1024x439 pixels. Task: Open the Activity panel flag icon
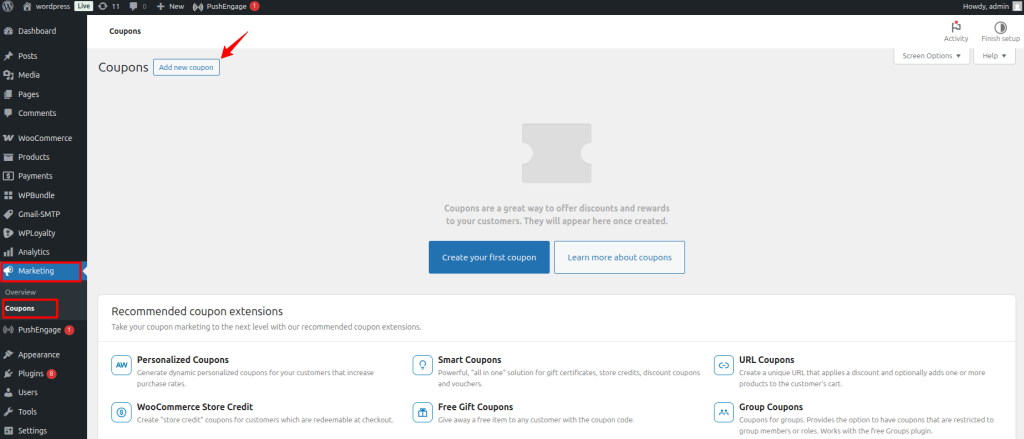tap(956, 27)
